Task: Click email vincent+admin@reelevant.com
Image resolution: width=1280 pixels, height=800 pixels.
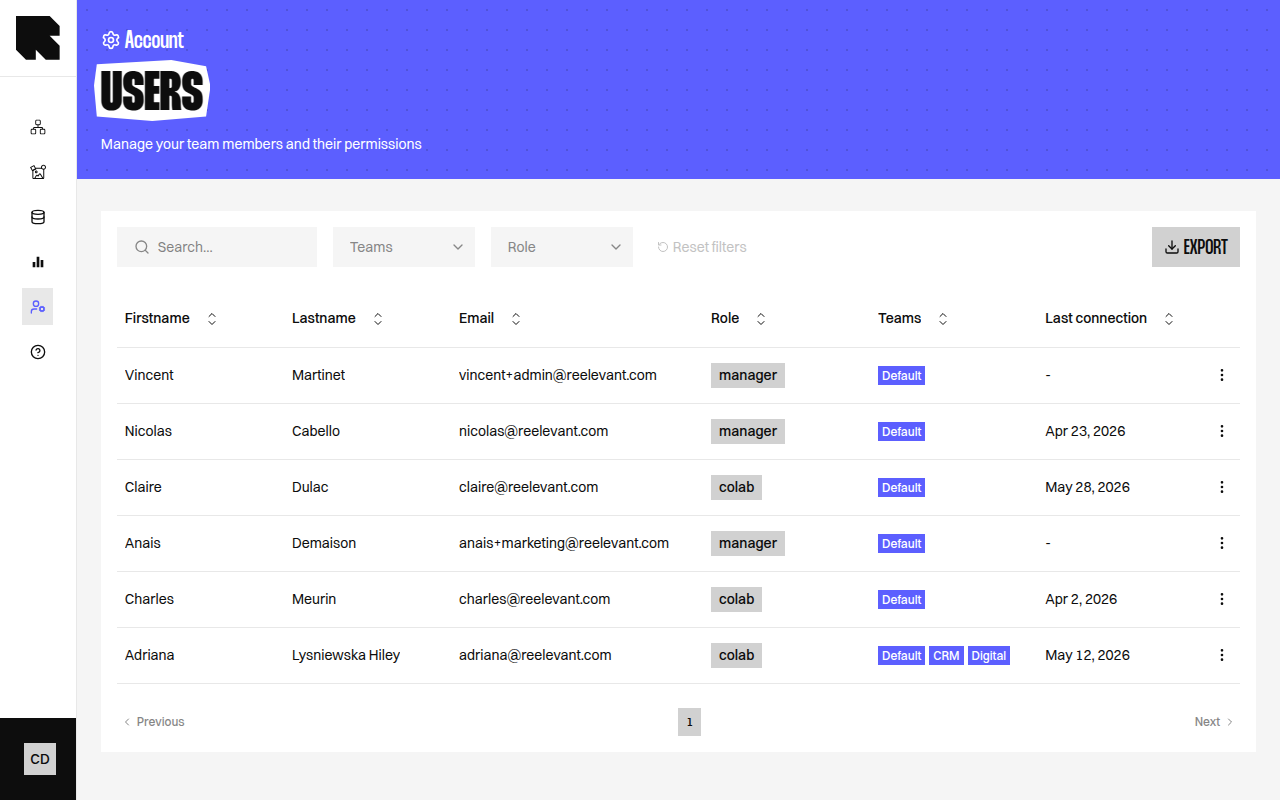Action: tap(558, 375)
